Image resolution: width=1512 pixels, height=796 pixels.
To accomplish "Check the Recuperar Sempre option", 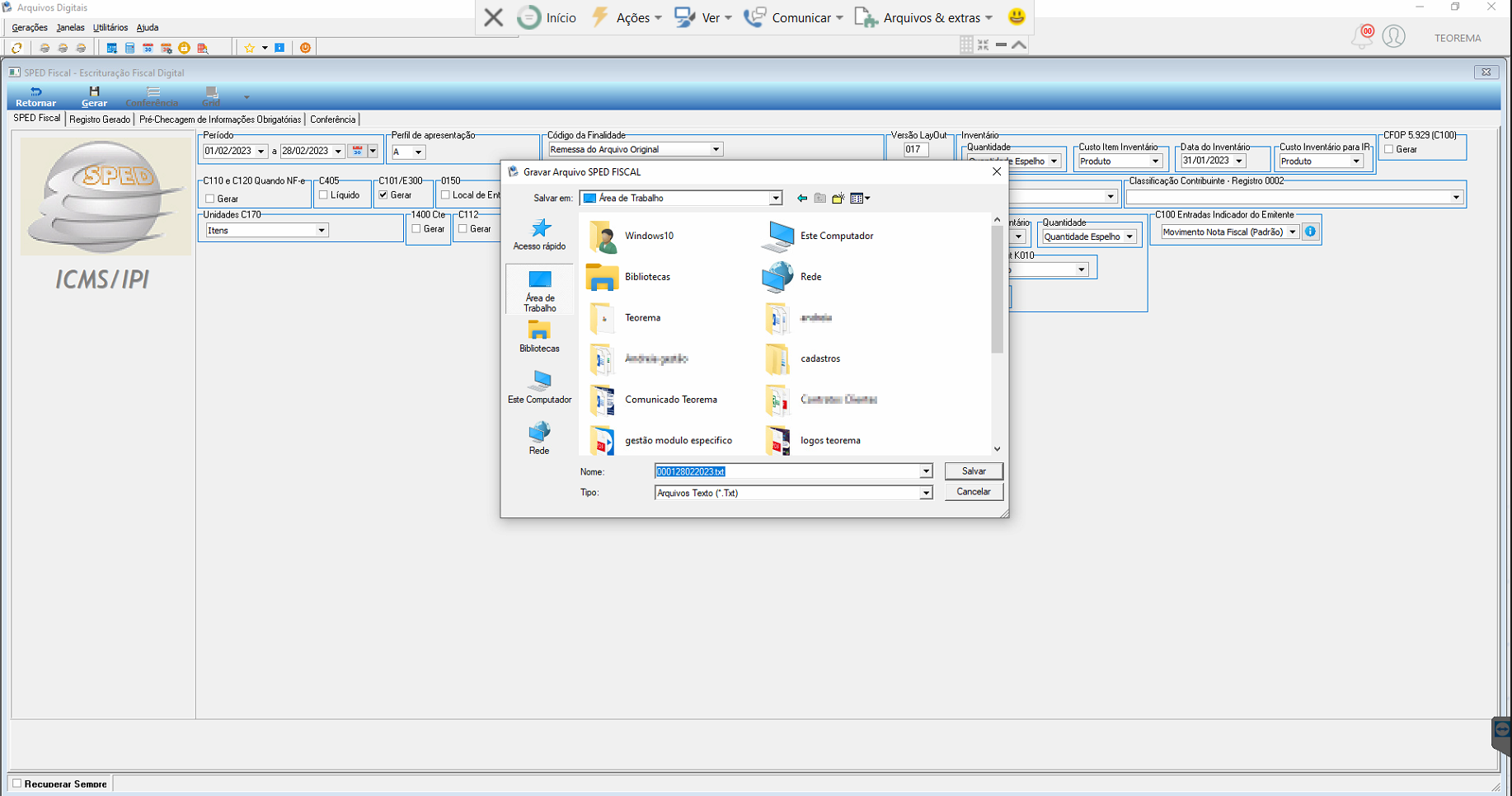I will pos(17,784).
